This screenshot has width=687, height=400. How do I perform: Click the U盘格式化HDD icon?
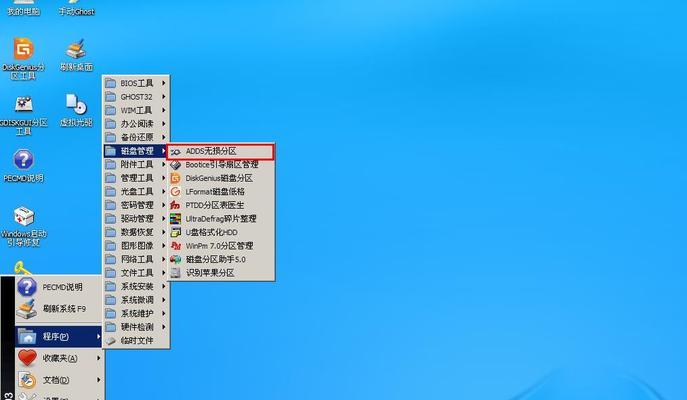pyautogui.click(x=175, y=232)
